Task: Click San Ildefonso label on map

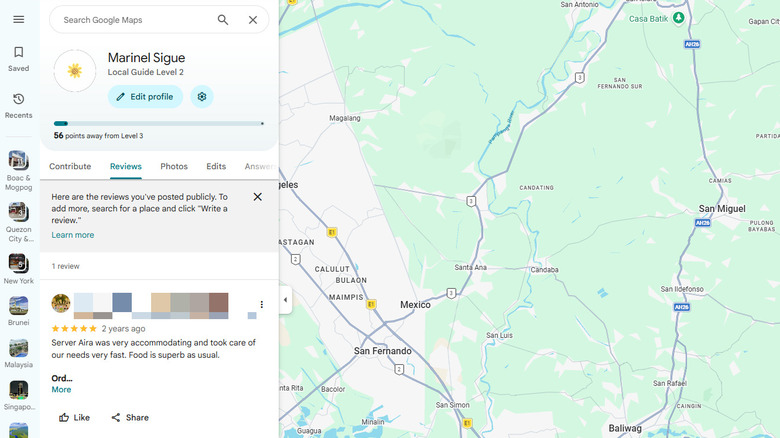Action: [x=682, y=289]
